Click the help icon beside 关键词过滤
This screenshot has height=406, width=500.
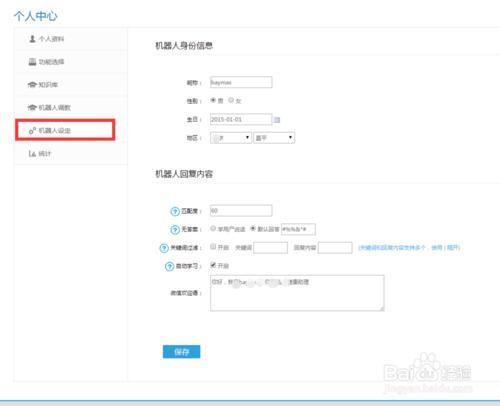coord(164,248)
